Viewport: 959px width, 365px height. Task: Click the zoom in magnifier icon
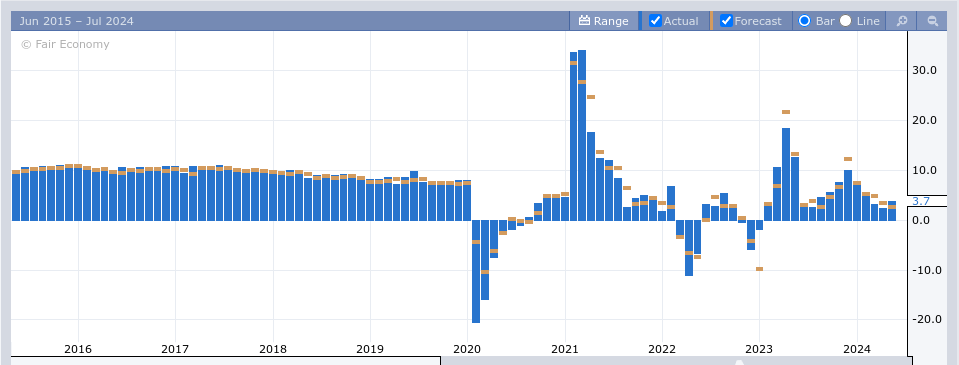[x=902, y=21]
